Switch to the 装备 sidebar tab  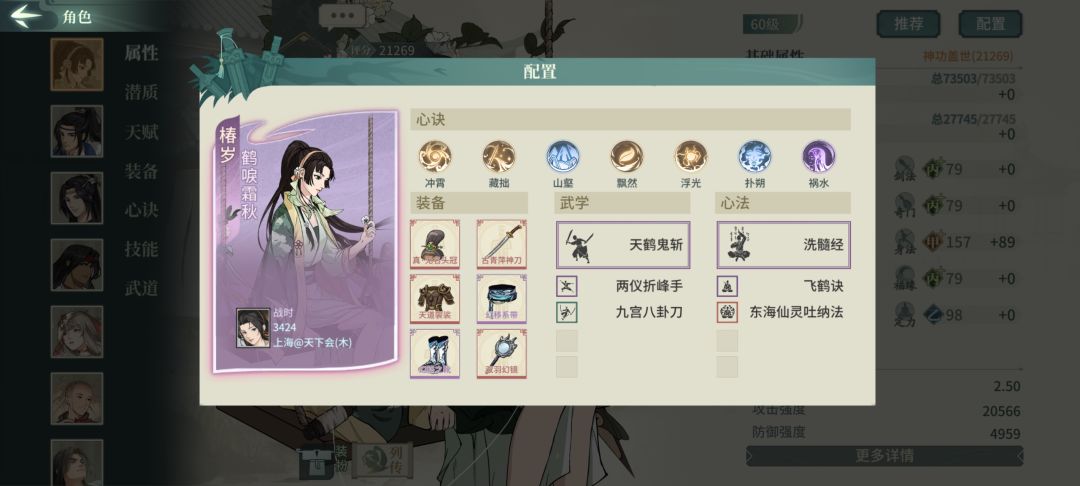pyautogui.click(x=141, y=171)
